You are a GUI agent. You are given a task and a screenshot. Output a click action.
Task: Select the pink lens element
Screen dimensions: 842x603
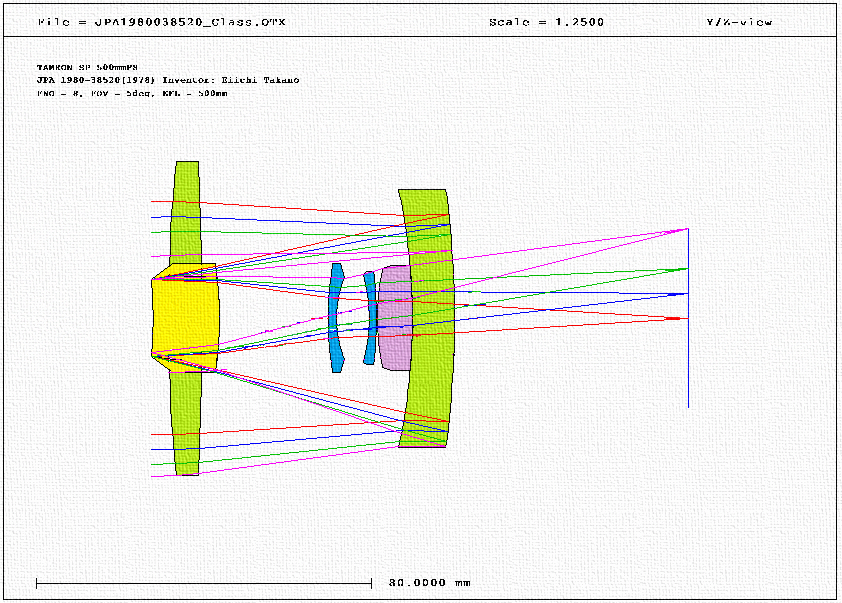click(x=396, y=318)
